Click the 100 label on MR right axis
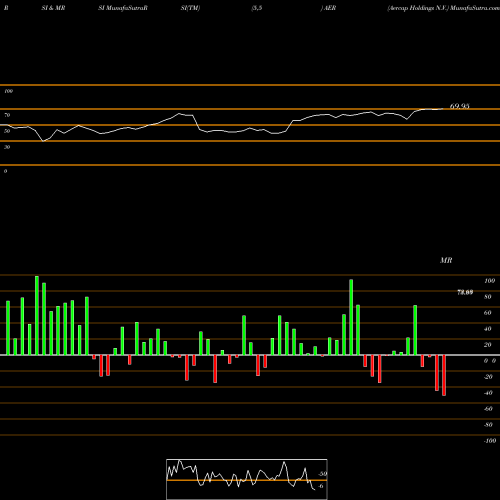Viewport: 500px width, 500px height. (x=489, y=281)
